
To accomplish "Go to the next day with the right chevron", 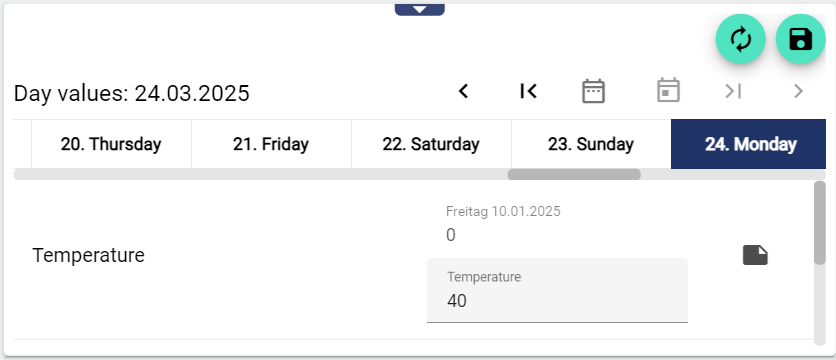I will point(798,92).
